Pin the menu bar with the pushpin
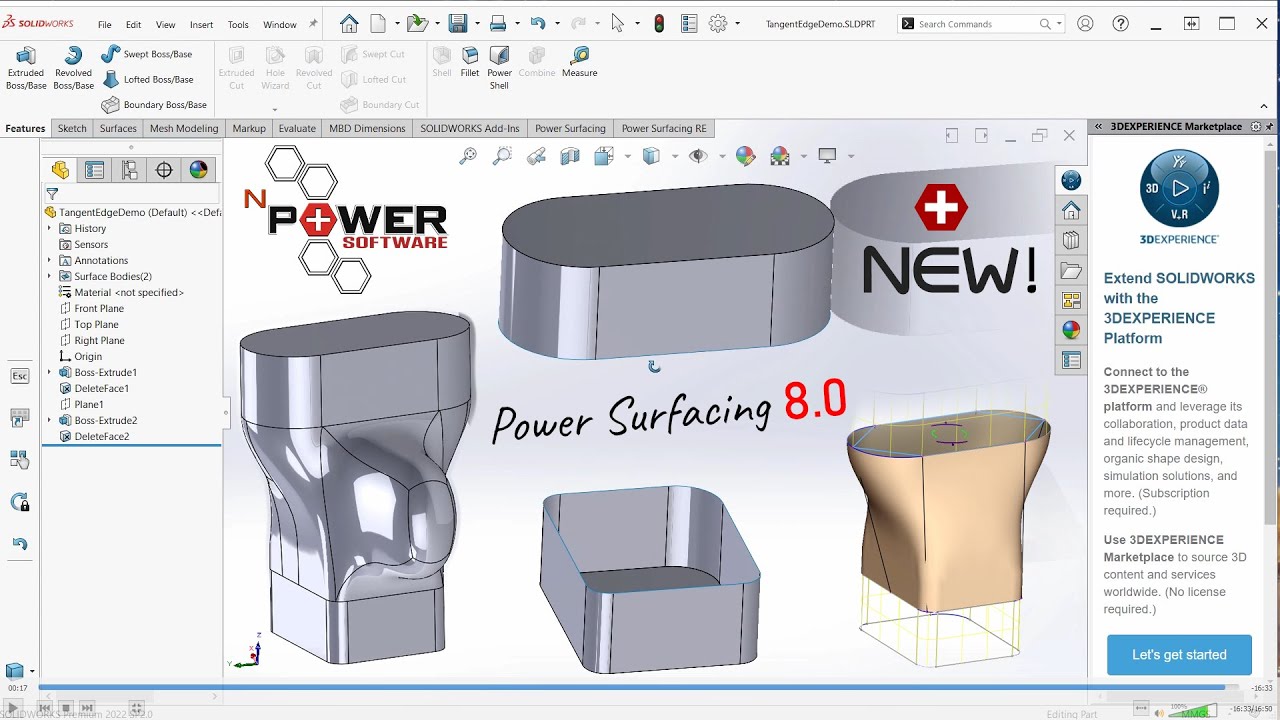Image resolution: width=1280 pixels, height=720 pixels. tap(313, 23)
